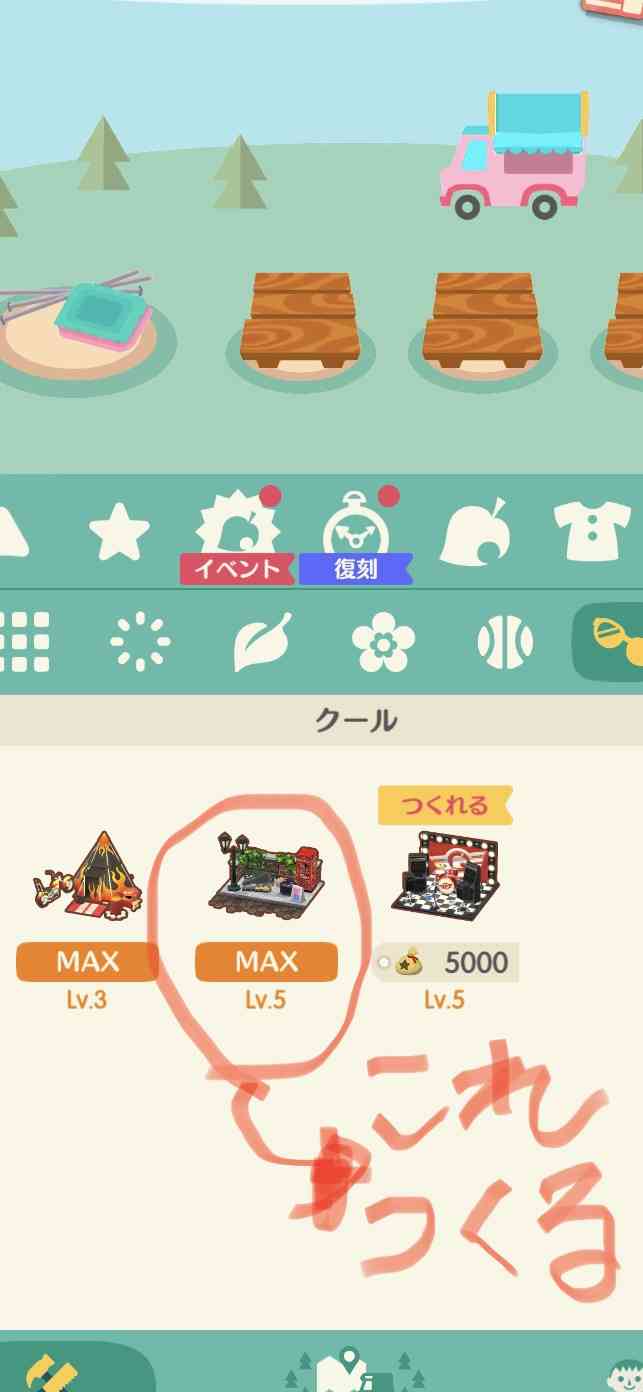Tap the MAX label under Lv.5 street amenity
The width and height of the screenshot is (643, 1392).
pyautogui.click(x=266, y=962)
